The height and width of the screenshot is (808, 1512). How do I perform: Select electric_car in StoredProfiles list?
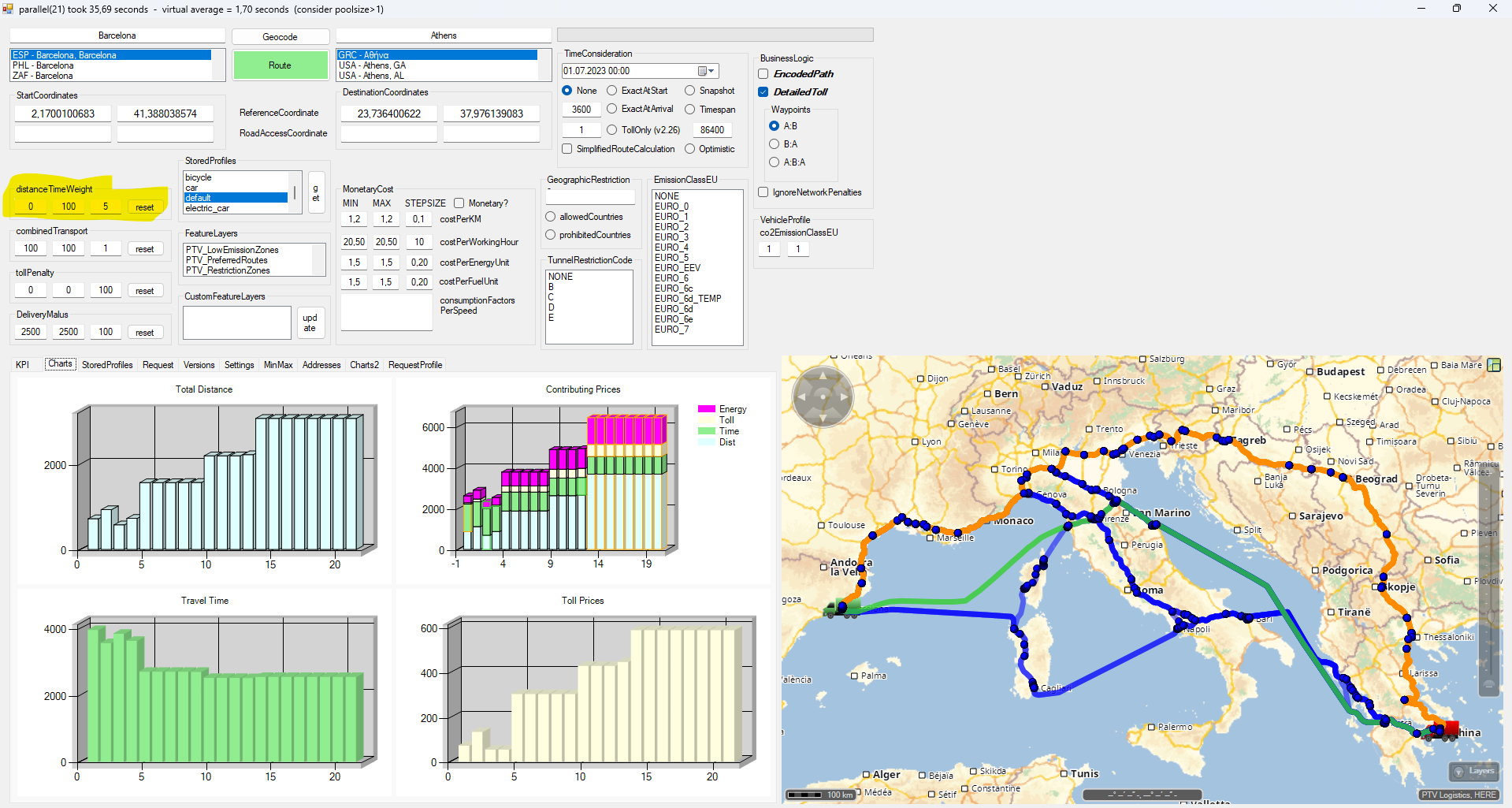[208, 208]
